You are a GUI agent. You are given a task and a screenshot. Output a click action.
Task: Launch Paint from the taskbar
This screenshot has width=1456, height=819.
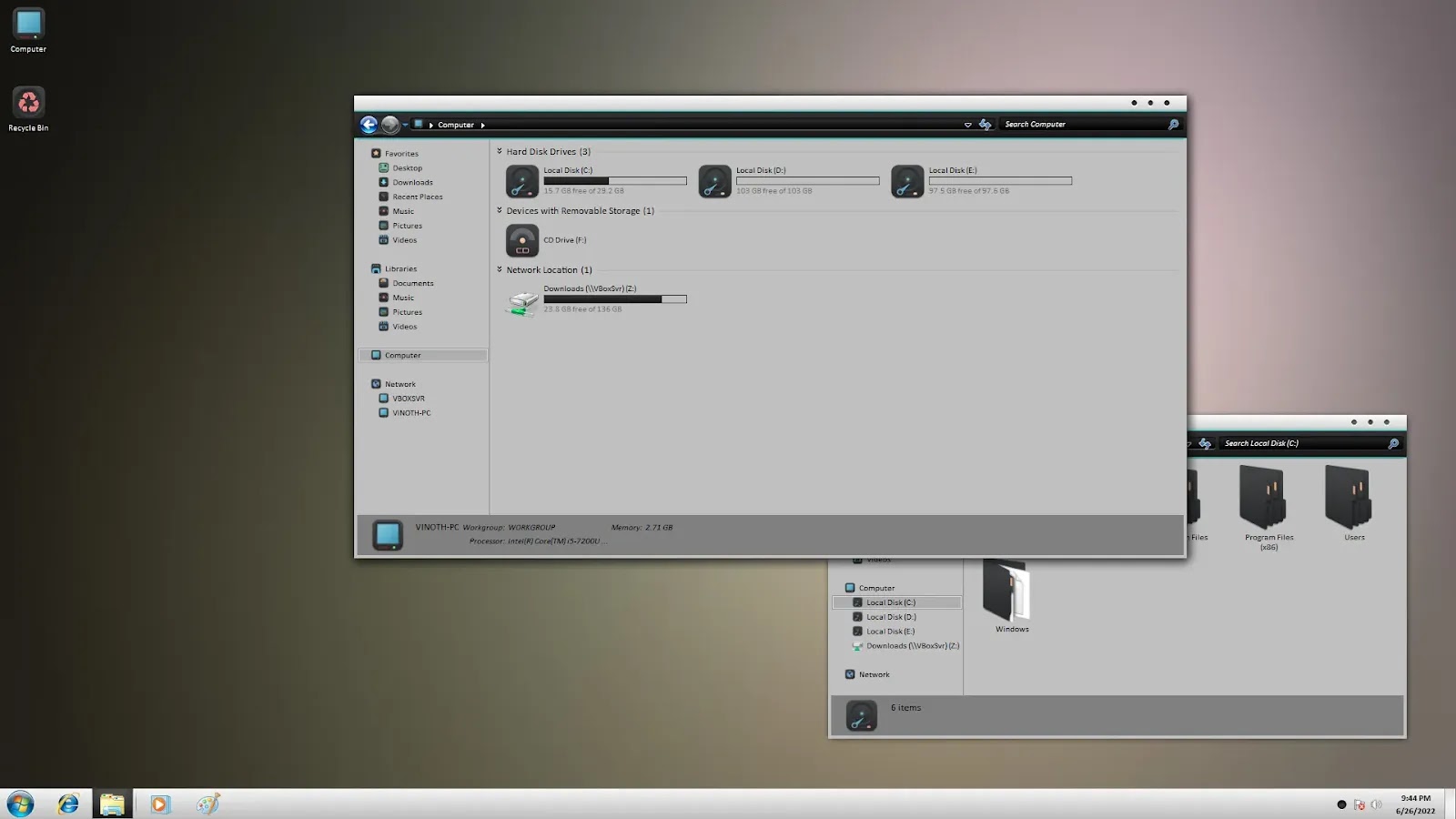(208, 804)
